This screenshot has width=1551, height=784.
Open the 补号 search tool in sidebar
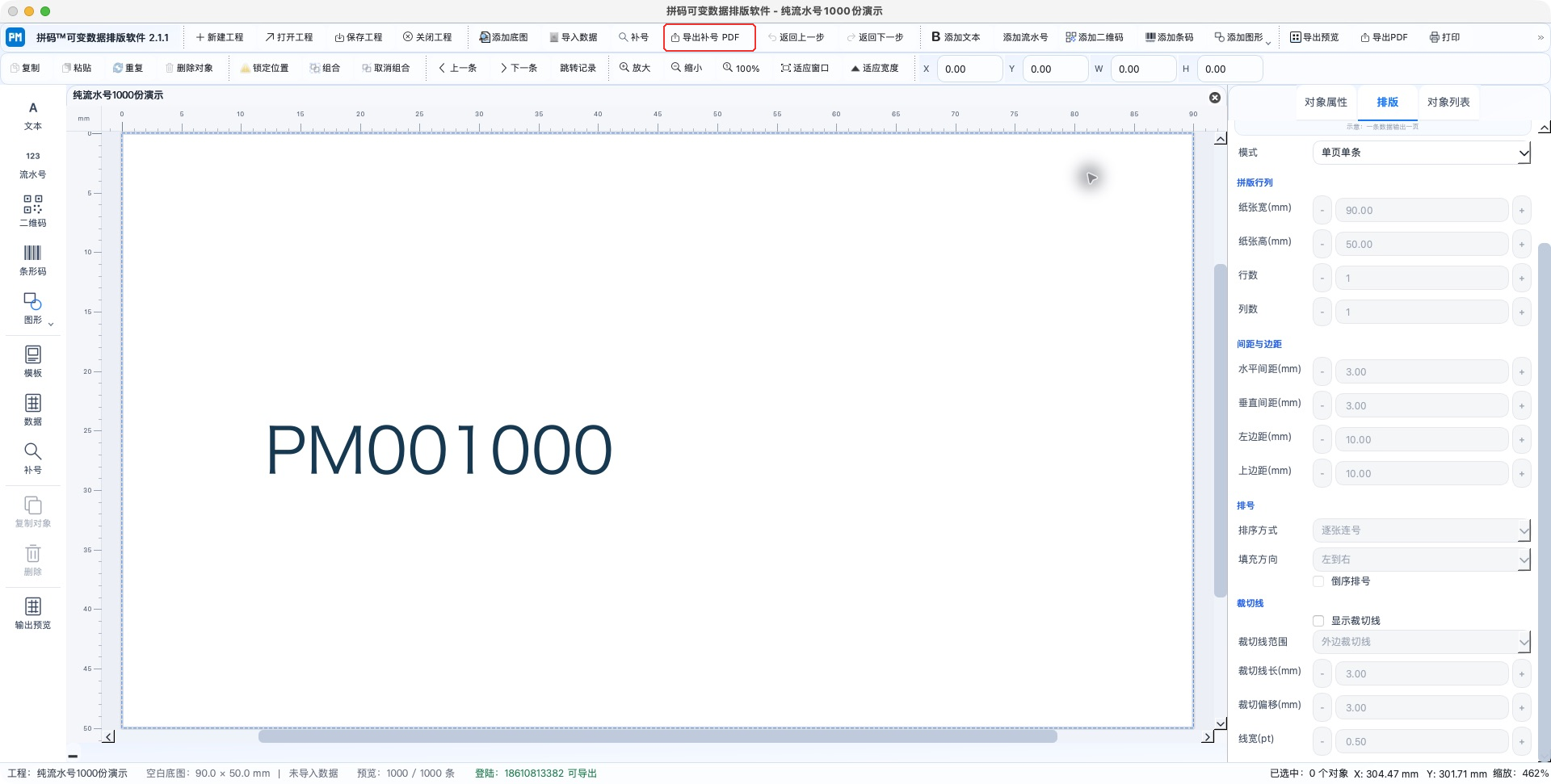click(x=33, y=459)
